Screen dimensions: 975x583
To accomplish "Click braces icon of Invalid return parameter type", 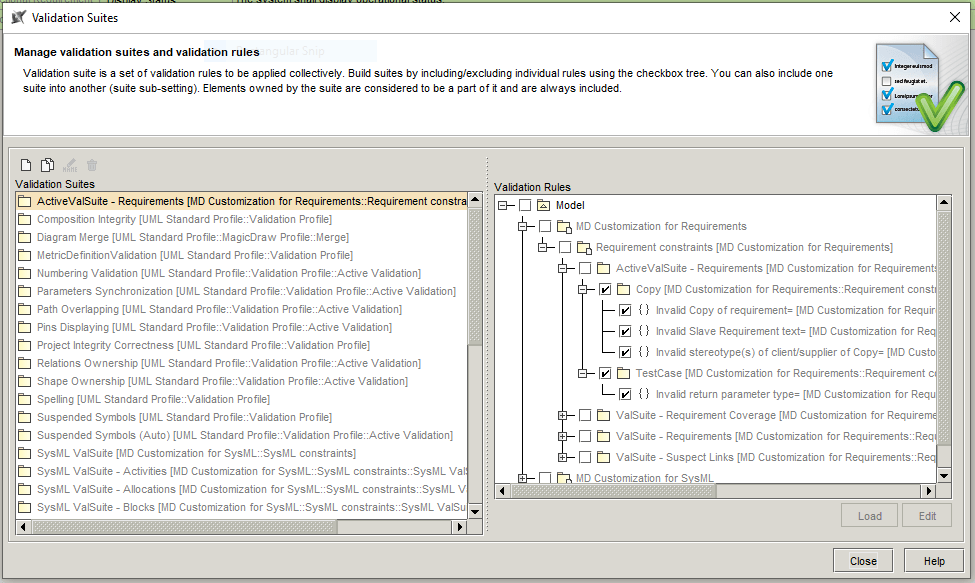I will (x=644, y=393).
